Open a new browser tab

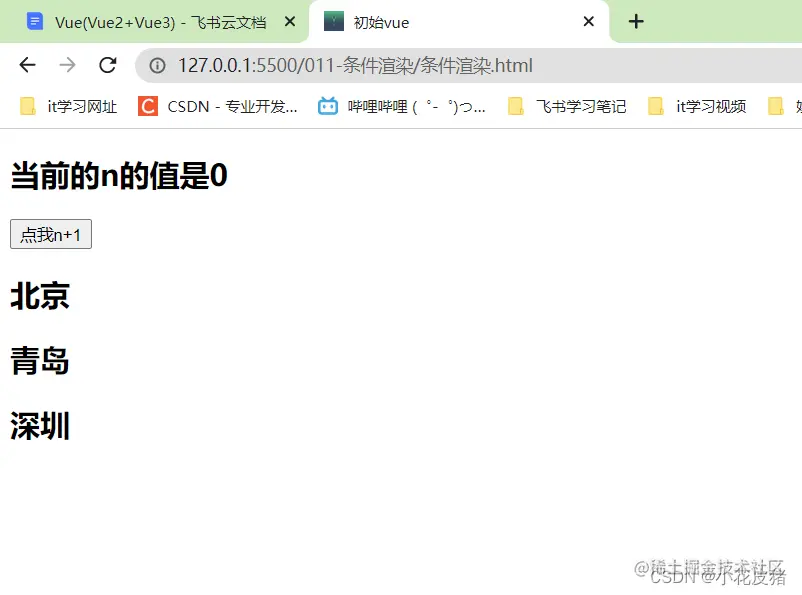pos(636,20)
